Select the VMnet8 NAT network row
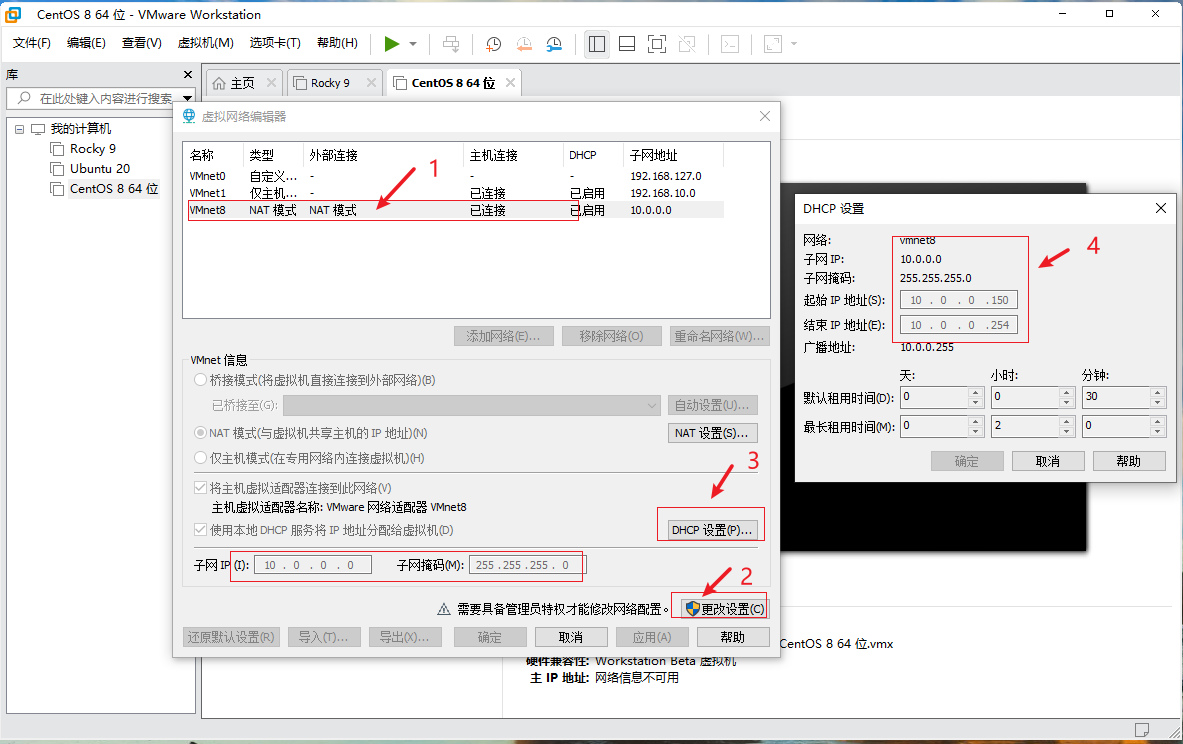The height and width of the screenshot is (744, 1183). [x=455, y=211]
